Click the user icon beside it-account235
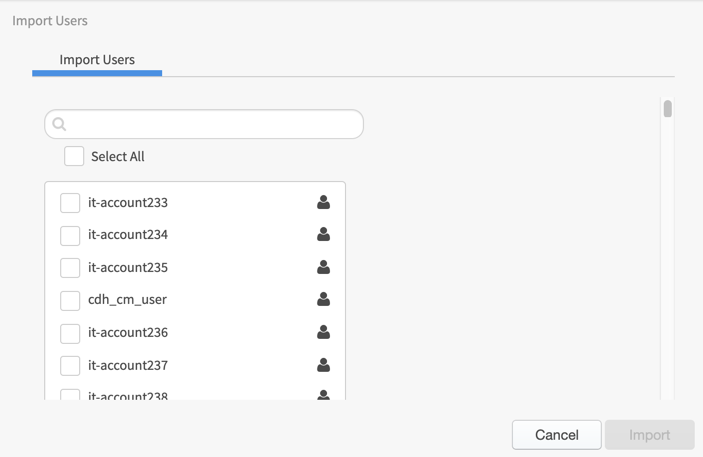Viewport: 703px width, 457px height. click(323, 267)
